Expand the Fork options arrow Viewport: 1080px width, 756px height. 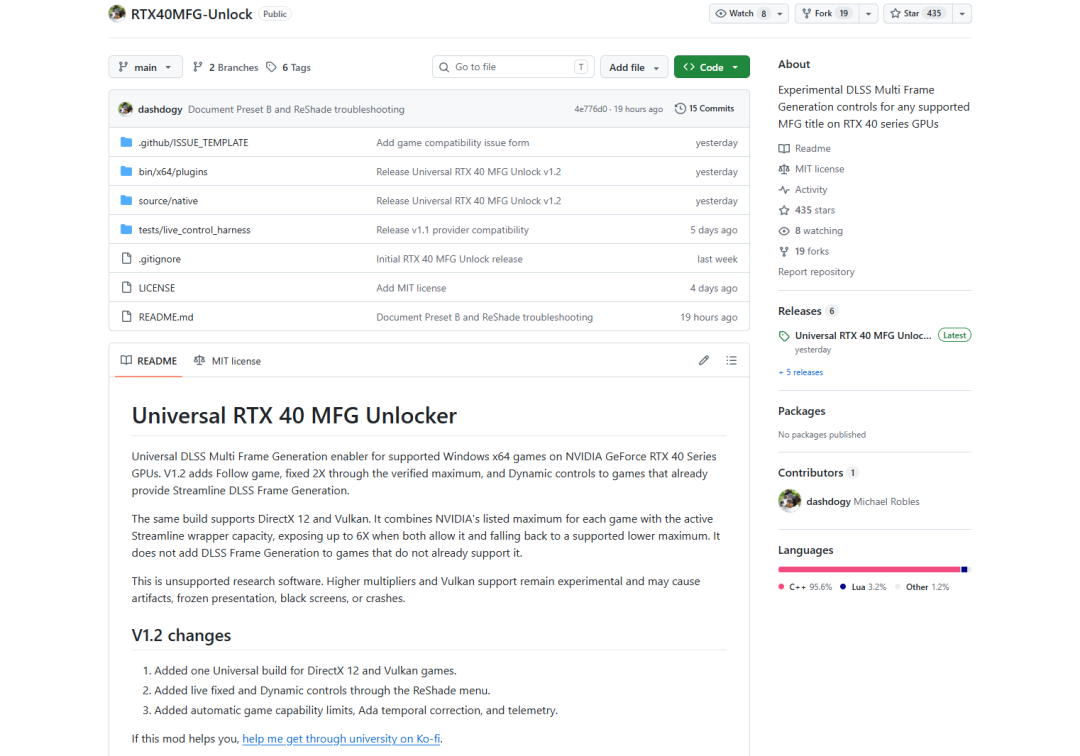click(868, 13)
